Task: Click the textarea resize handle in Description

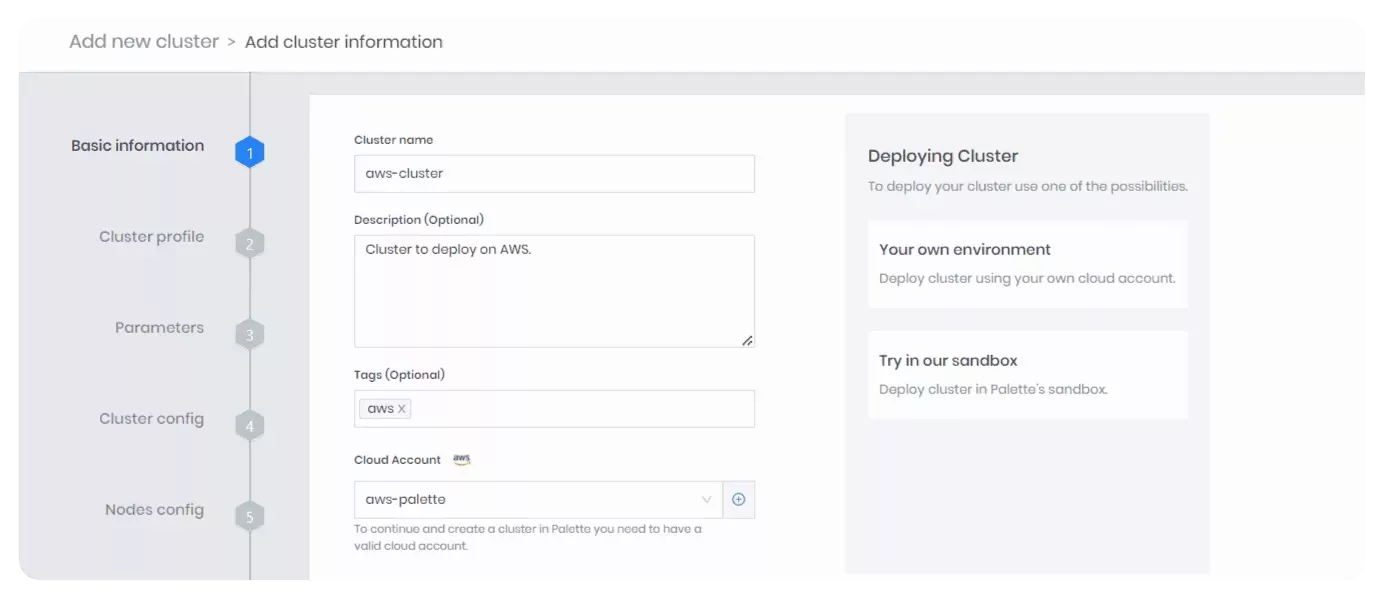Action: tap(747, 340)
